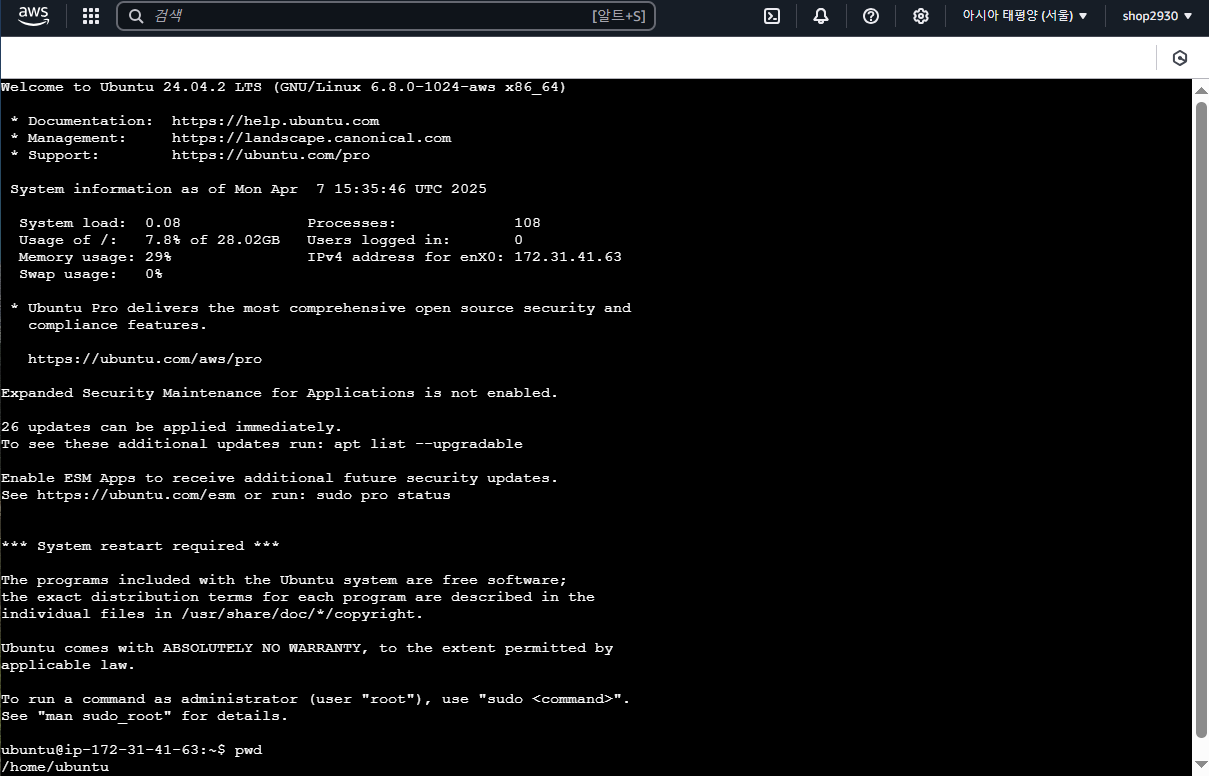Open the settings gear menu
The height and width of the screenshot is (776, 1209).
click(921, 16)
